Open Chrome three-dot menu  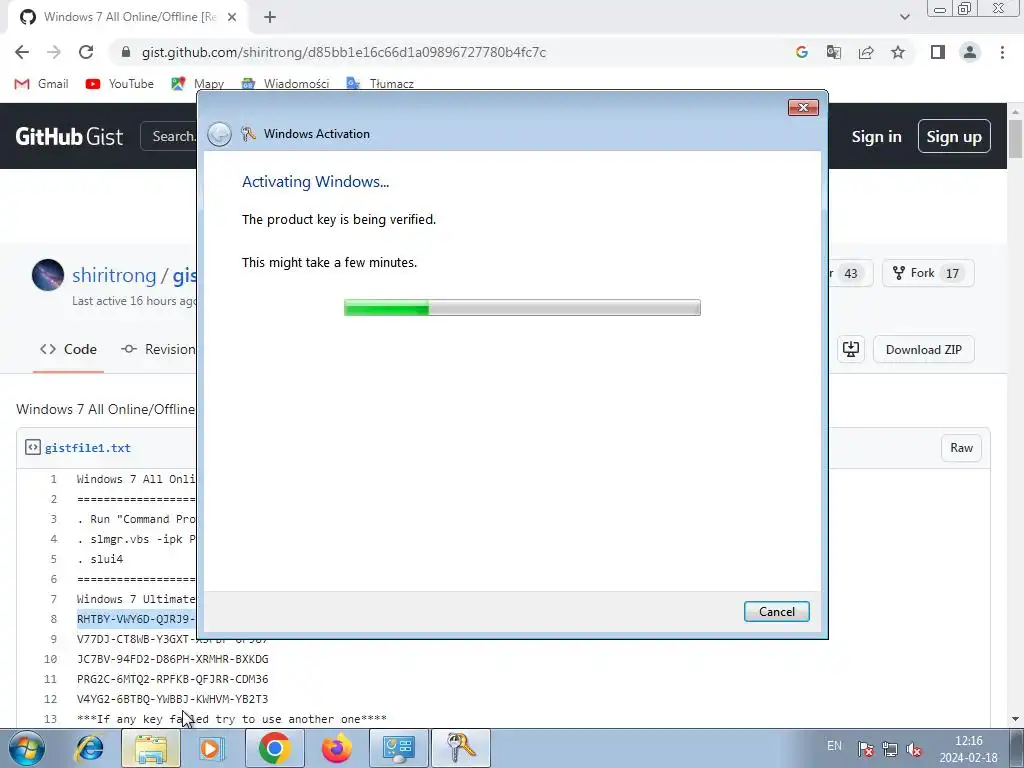(1002, 52)
